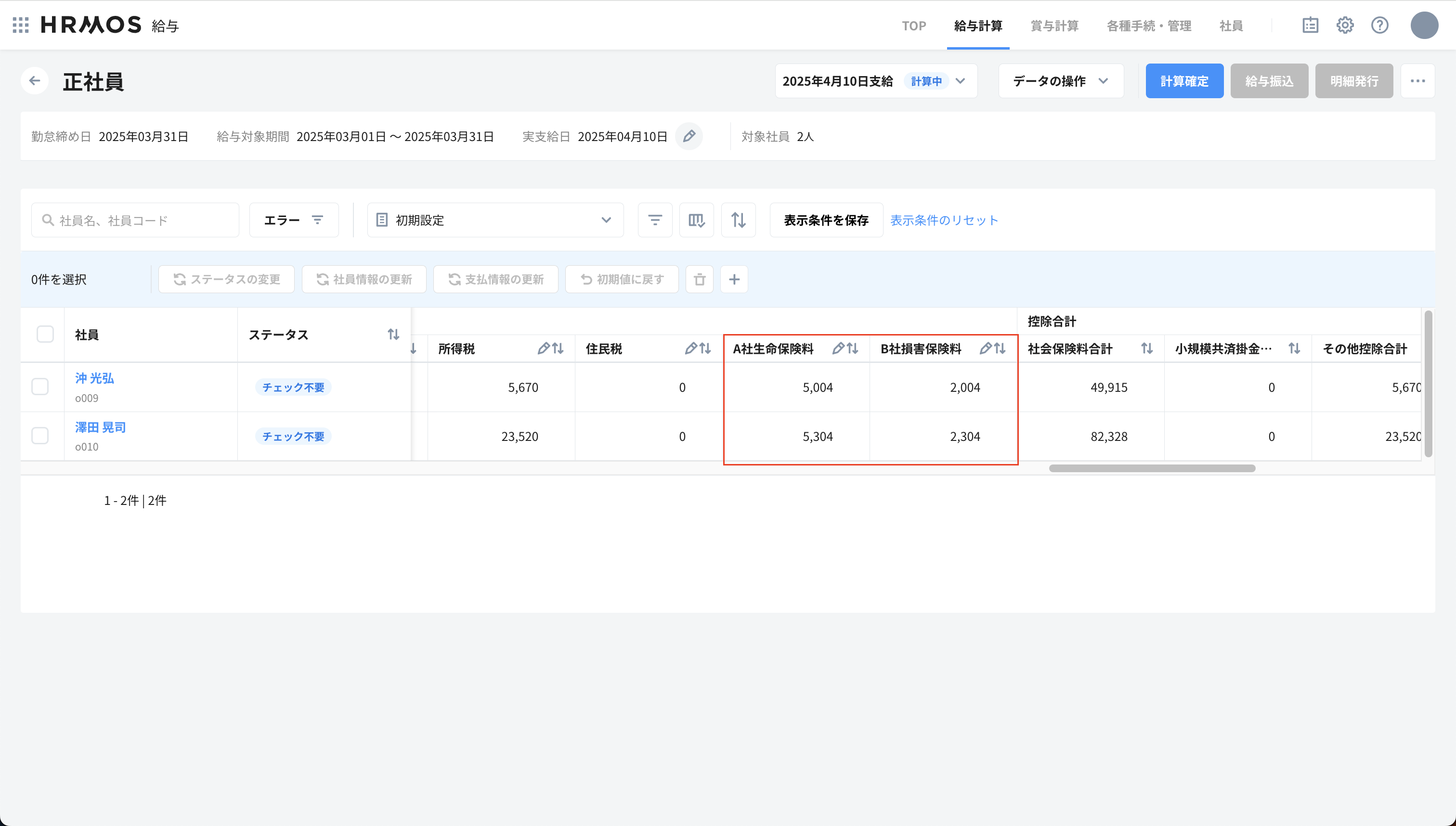
Task: Expand the 初期設定 view dropdown
Action: (x=495, y=220)
